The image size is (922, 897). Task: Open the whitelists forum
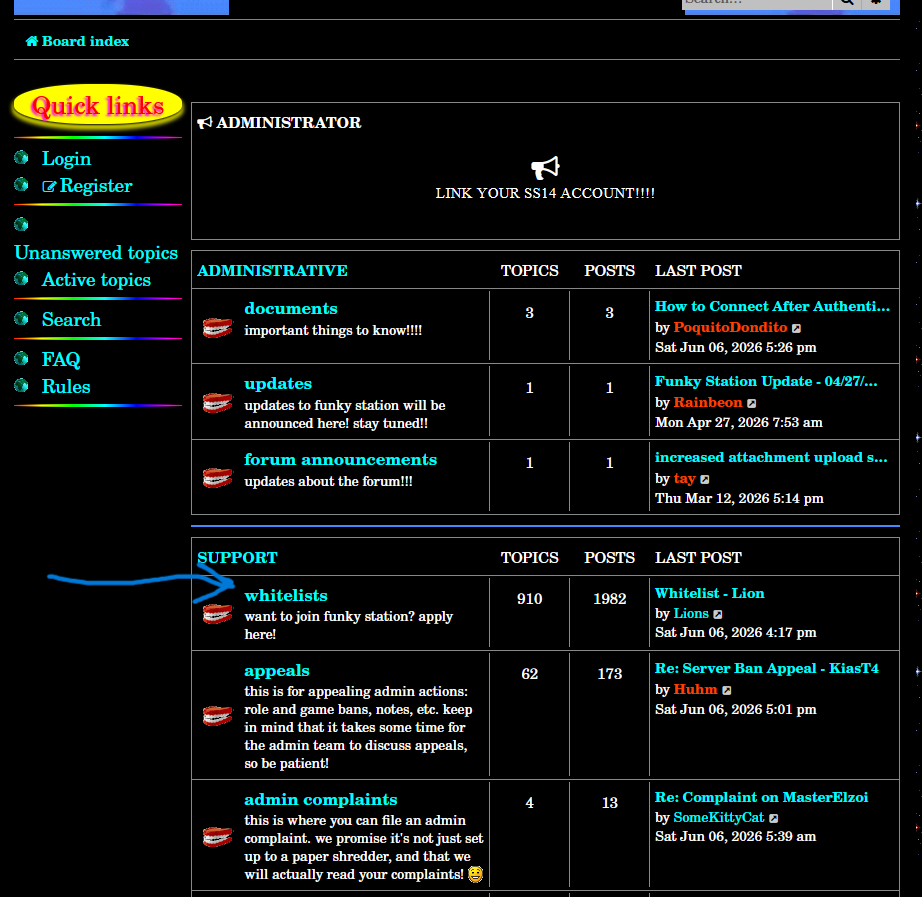[x=286, y=595]
